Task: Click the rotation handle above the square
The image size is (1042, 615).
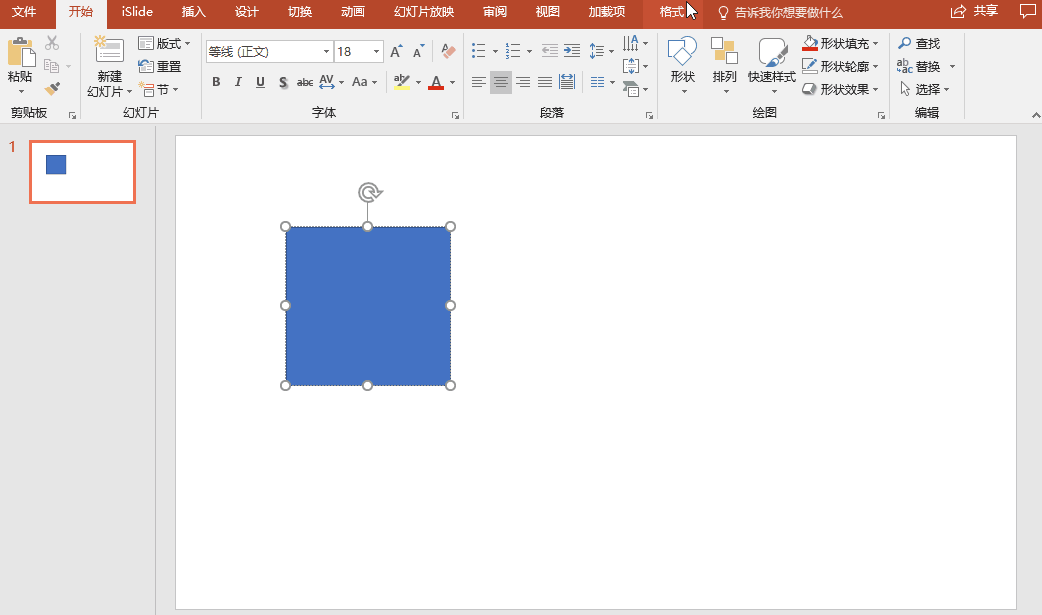Action: click(369, 193)
